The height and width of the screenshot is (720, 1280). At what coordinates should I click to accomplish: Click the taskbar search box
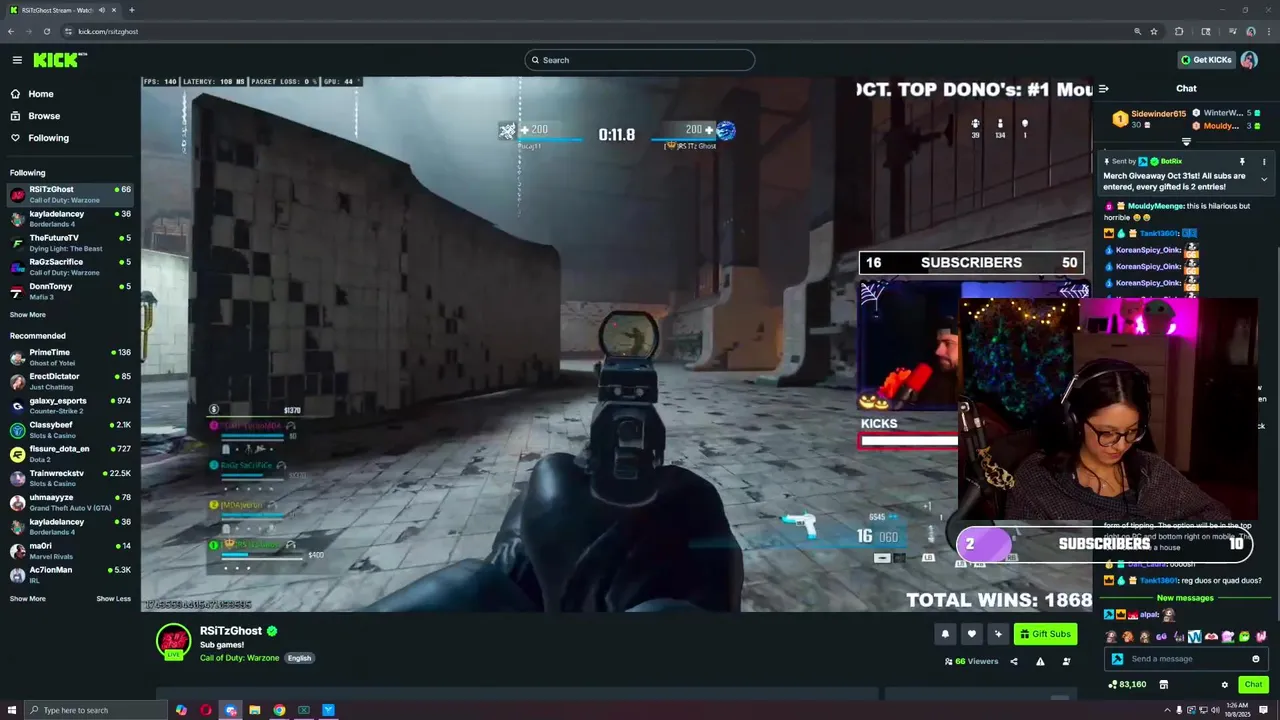(x=96, y=710)
